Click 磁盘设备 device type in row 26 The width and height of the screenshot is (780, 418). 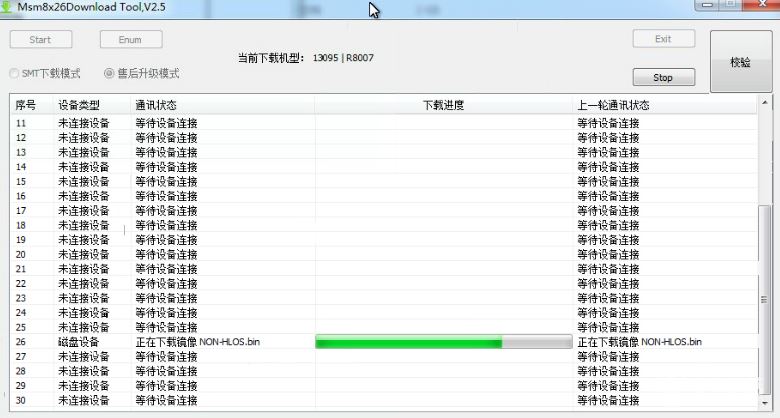pos(79,342)
